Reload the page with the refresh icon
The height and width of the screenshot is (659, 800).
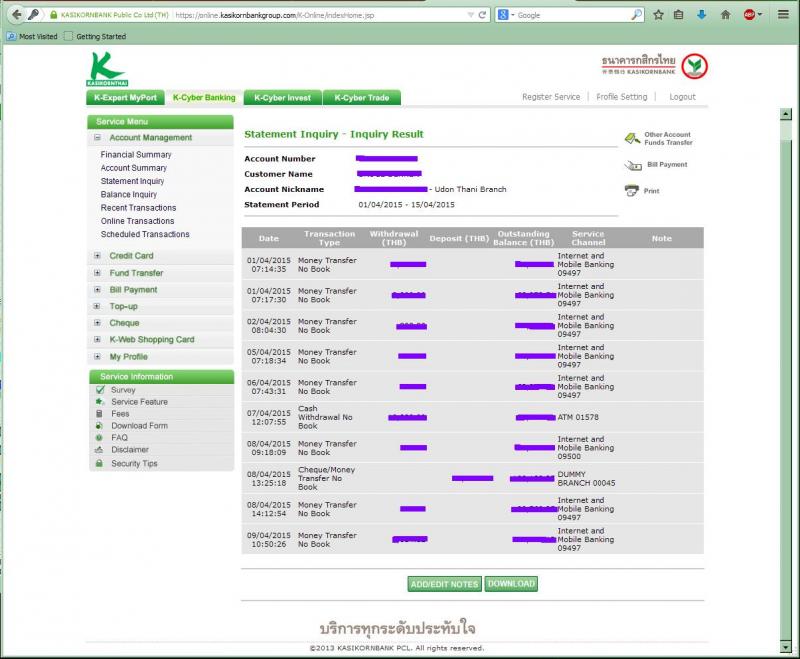coord(482,15)
